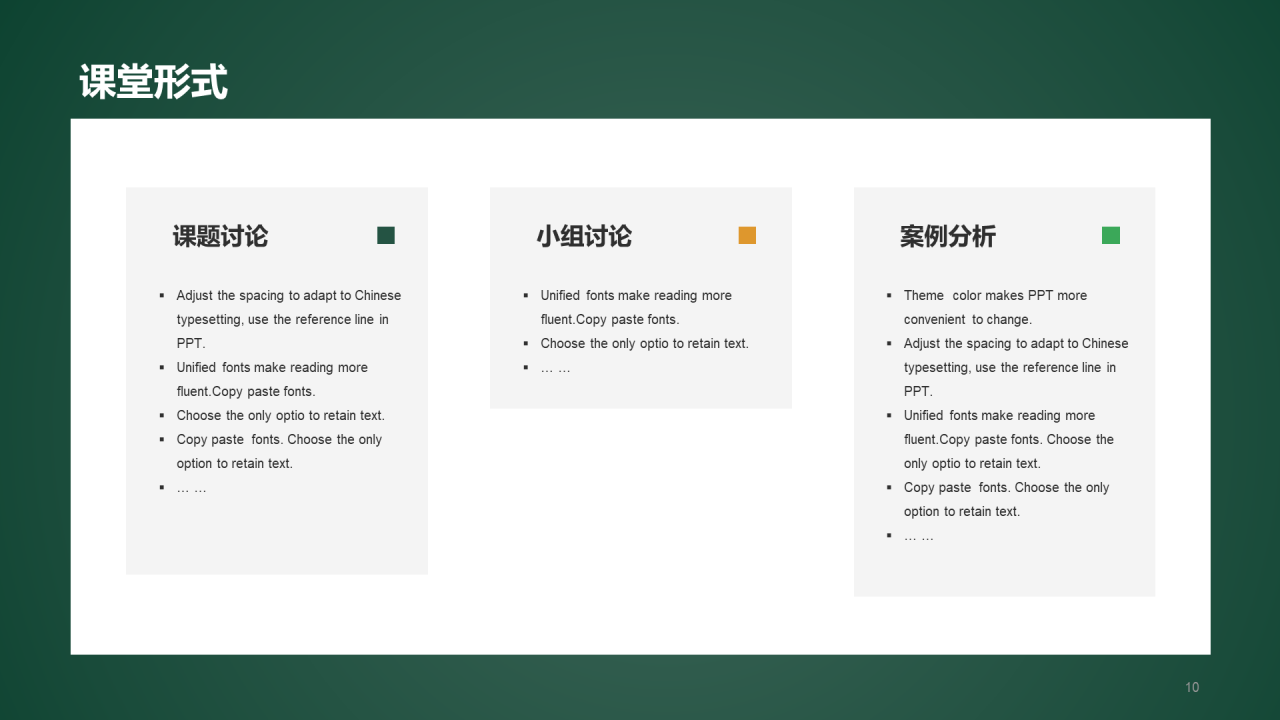Click the 小组讨论 card heading
The height and width of the screenshot is (720, 1280).
pyautogui.click(x=584, y=237)
